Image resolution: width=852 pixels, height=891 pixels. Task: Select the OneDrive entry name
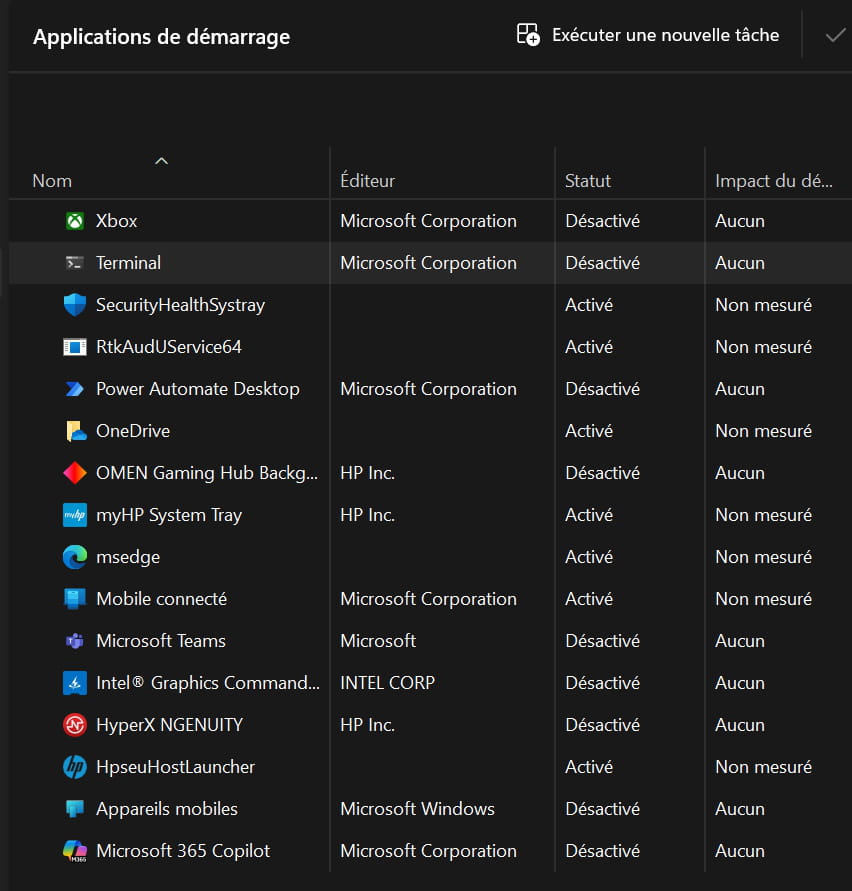pyautogui.click(x=133, y=431)
